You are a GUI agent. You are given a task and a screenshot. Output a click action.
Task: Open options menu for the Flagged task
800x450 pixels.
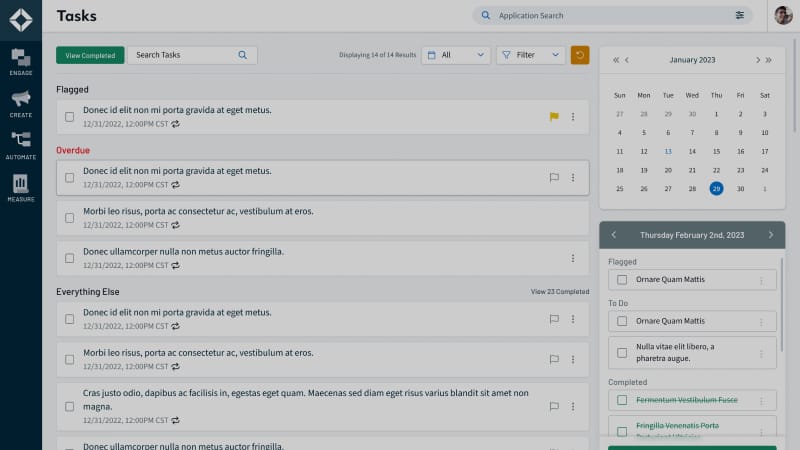point(573,117)
